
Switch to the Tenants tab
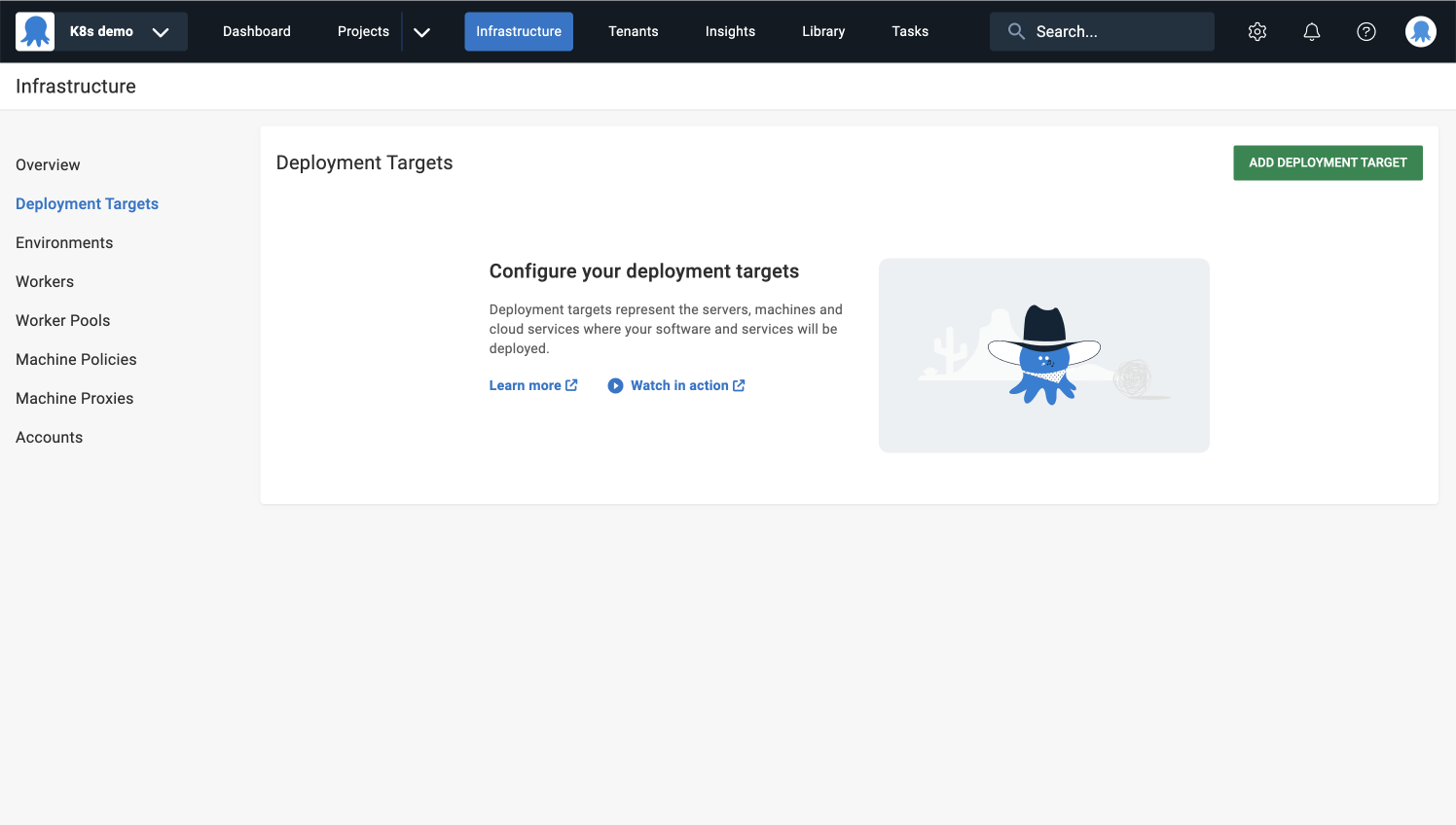[x=633, y=31]
